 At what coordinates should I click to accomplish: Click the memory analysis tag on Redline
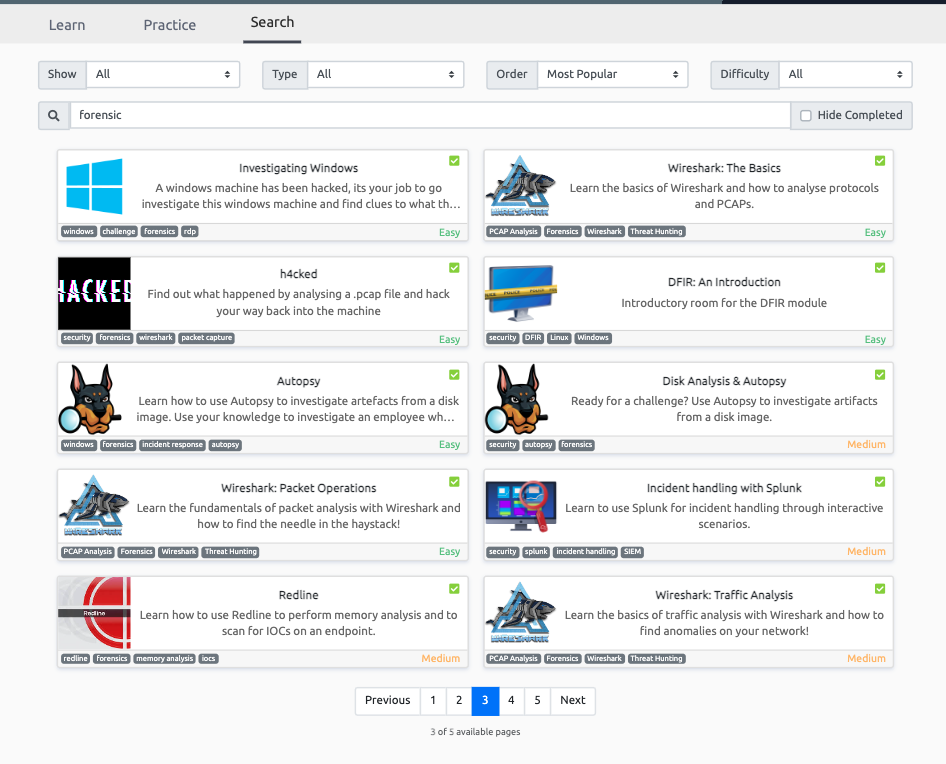coord(165,658)
